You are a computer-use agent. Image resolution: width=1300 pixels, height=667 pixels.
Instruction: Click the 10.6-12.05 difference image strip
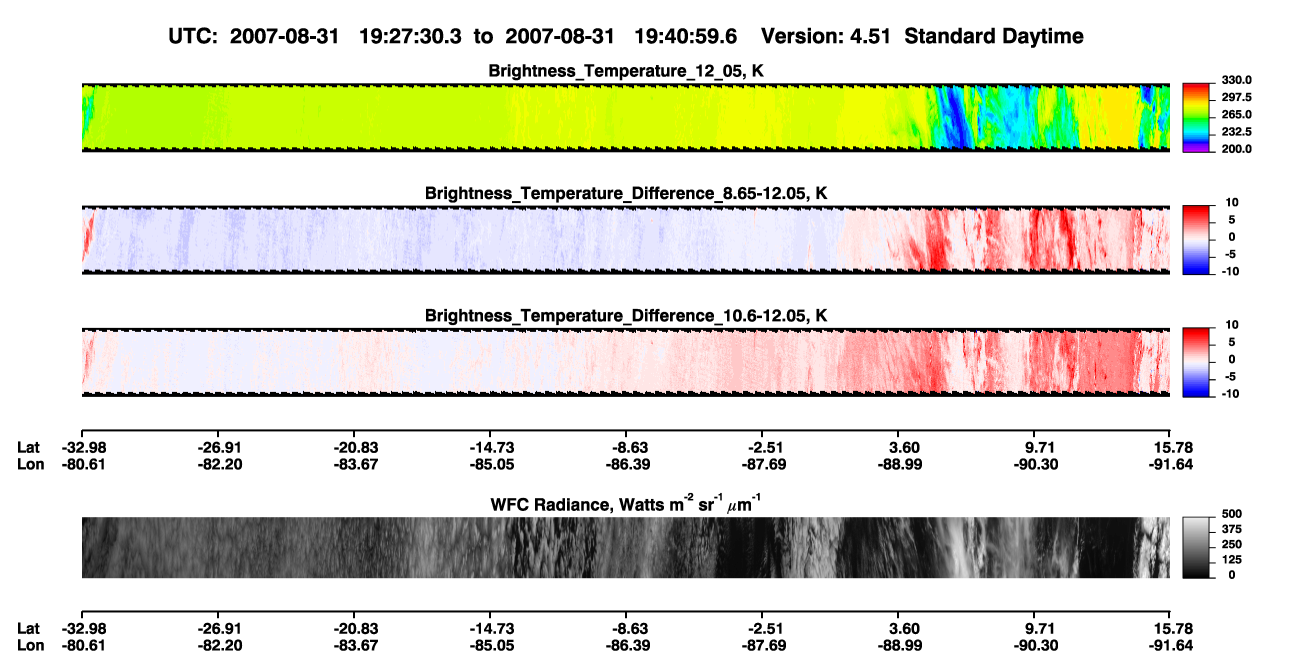click(626, 361)
